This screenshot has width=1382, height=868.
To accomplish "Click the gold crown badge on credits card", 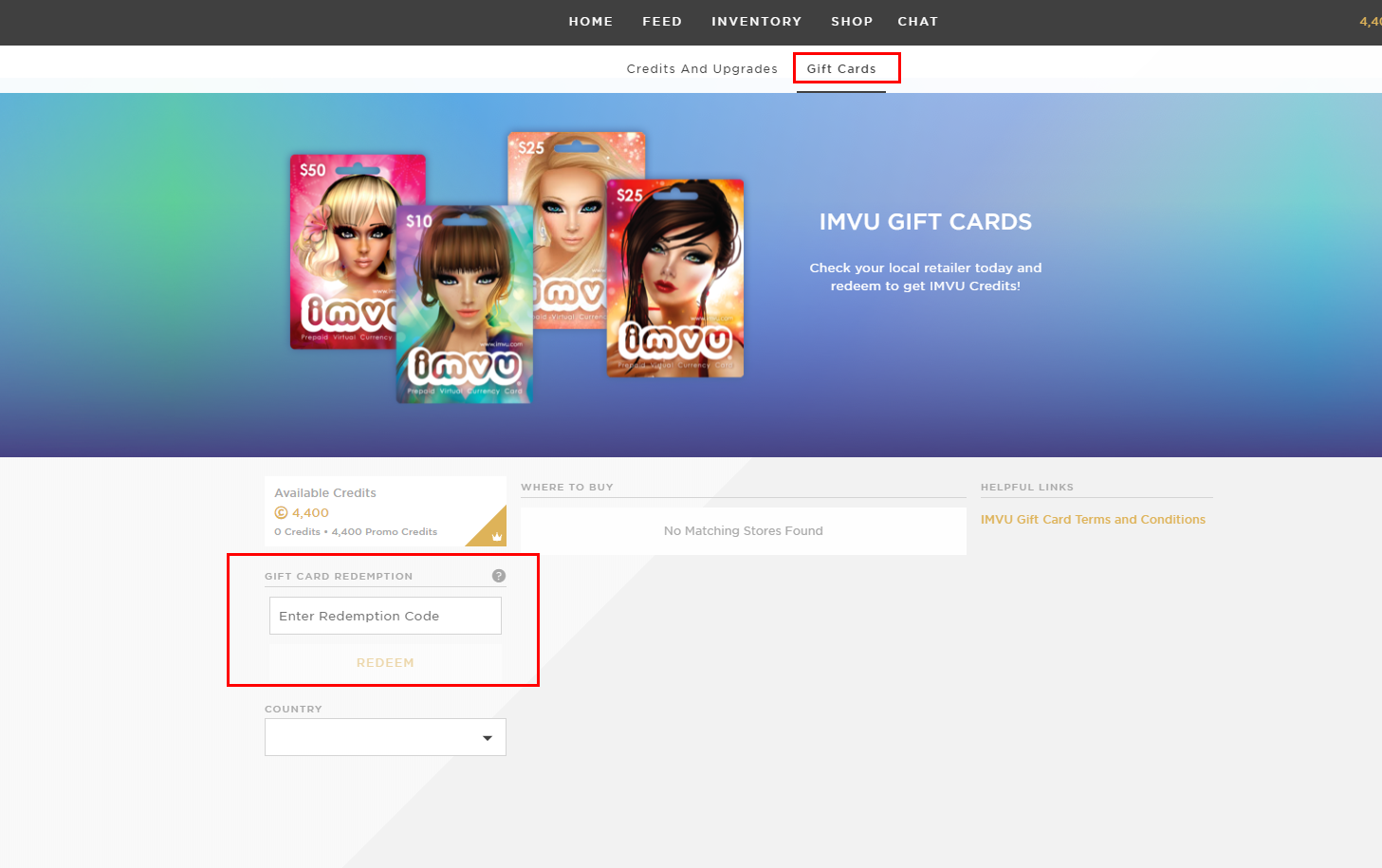I will pos(496,536).
